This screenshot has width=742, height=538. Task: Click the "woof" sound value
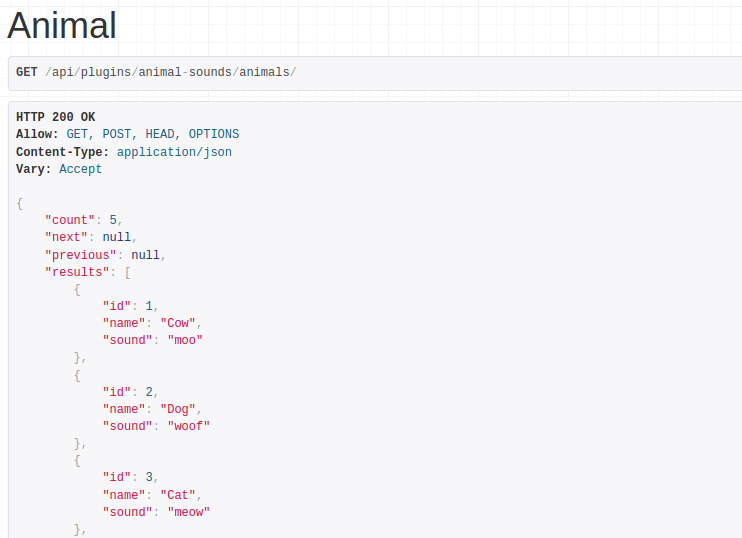[188, 426]
